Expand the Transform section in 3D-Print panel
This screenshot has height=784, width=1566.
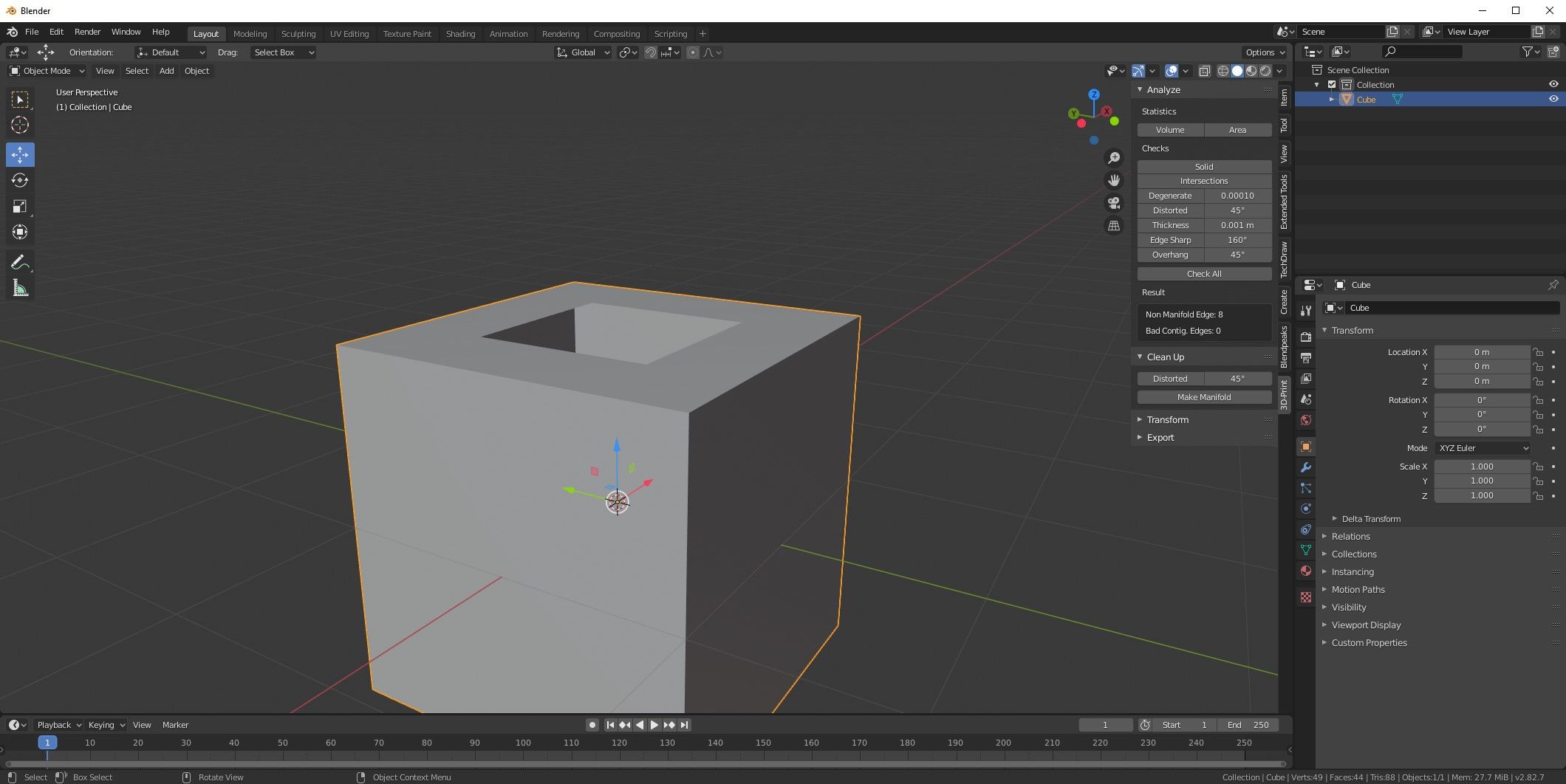tap(1167, 419)
